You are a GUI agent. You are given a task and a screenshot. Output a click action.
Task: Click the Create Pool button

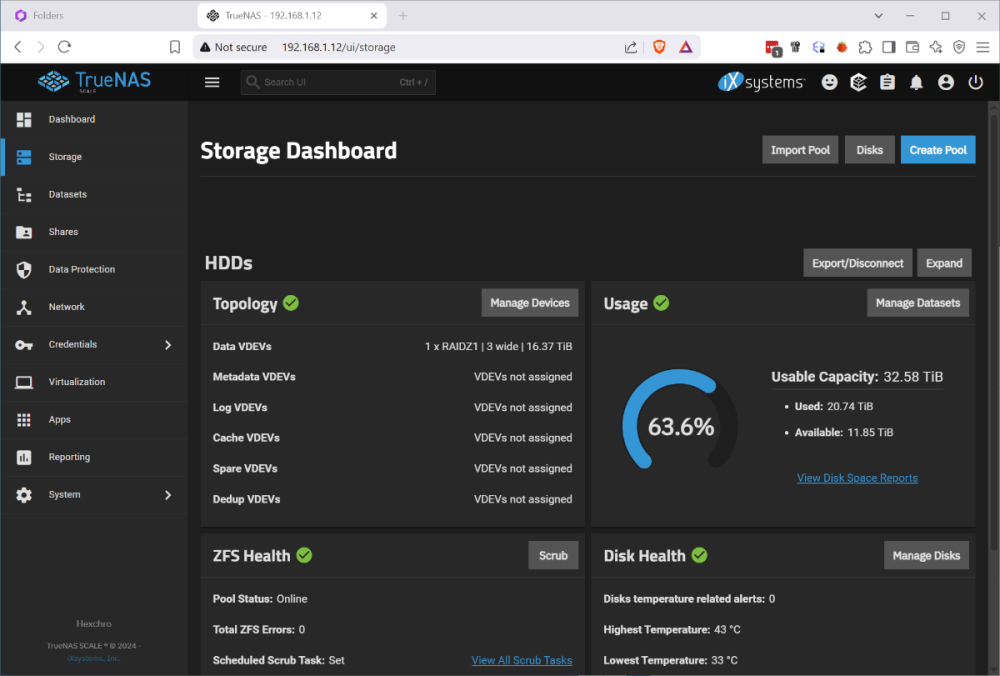pos(937,150)
